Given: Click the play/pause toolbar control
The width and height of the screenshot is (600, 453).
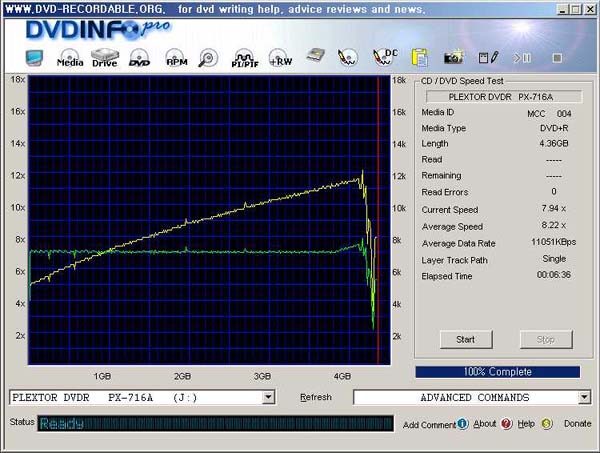Looking at the screenshot, I should [x=522, y=58].
